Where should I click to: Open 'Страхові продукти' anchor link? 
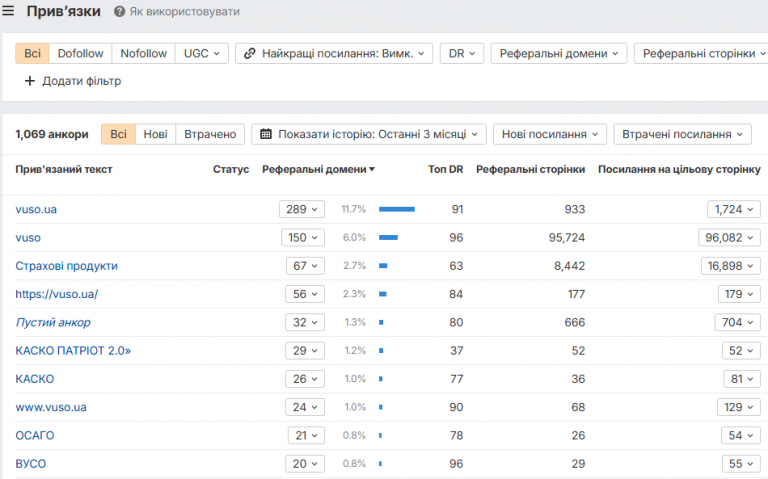(x=66, y=266)
